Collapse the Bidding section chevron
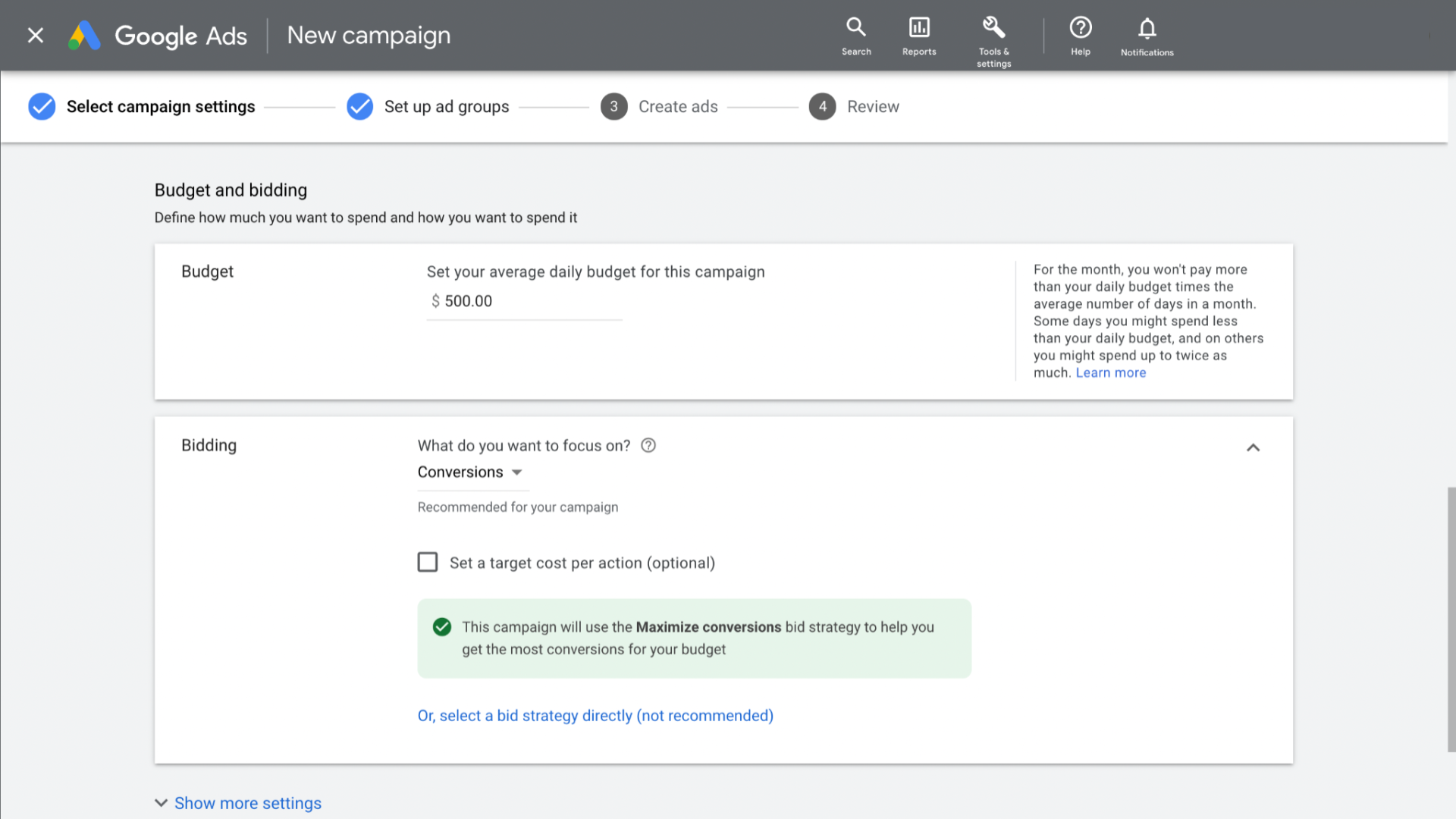 pyautogui.click(x=1253, y=447)
